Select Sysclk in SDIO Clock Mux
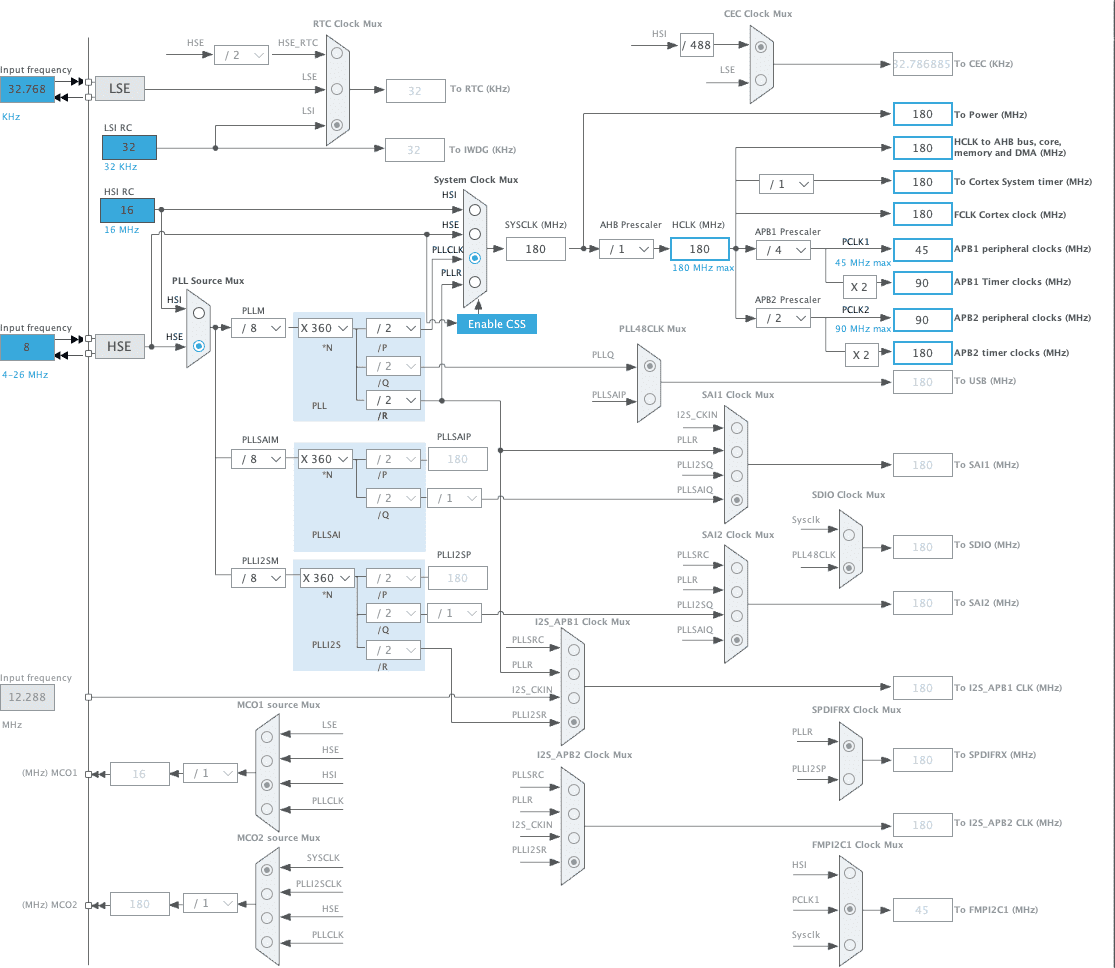The image size is (1115, 968). 849,535
